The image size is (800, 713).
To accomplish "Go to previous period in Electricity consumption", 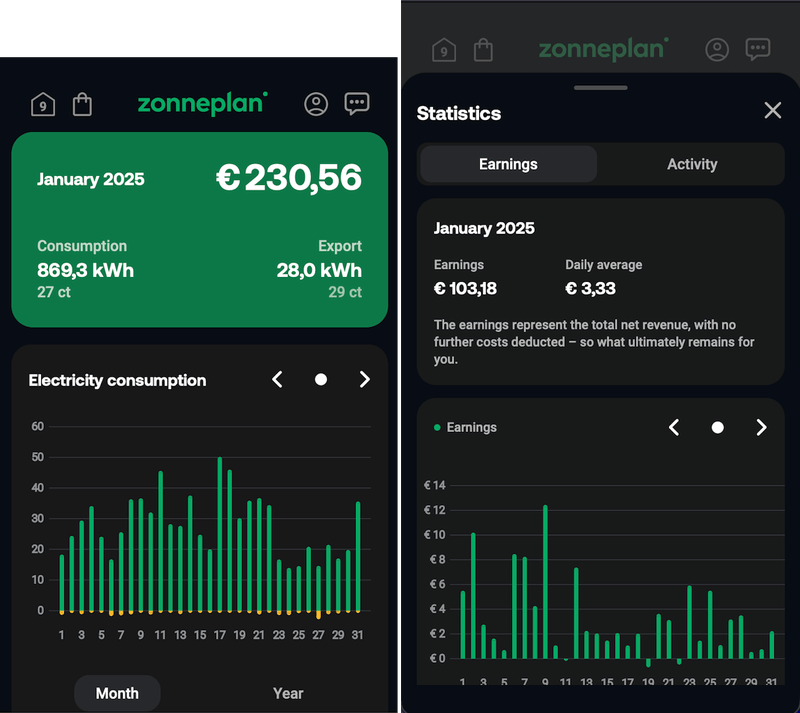I will (277, 379).
